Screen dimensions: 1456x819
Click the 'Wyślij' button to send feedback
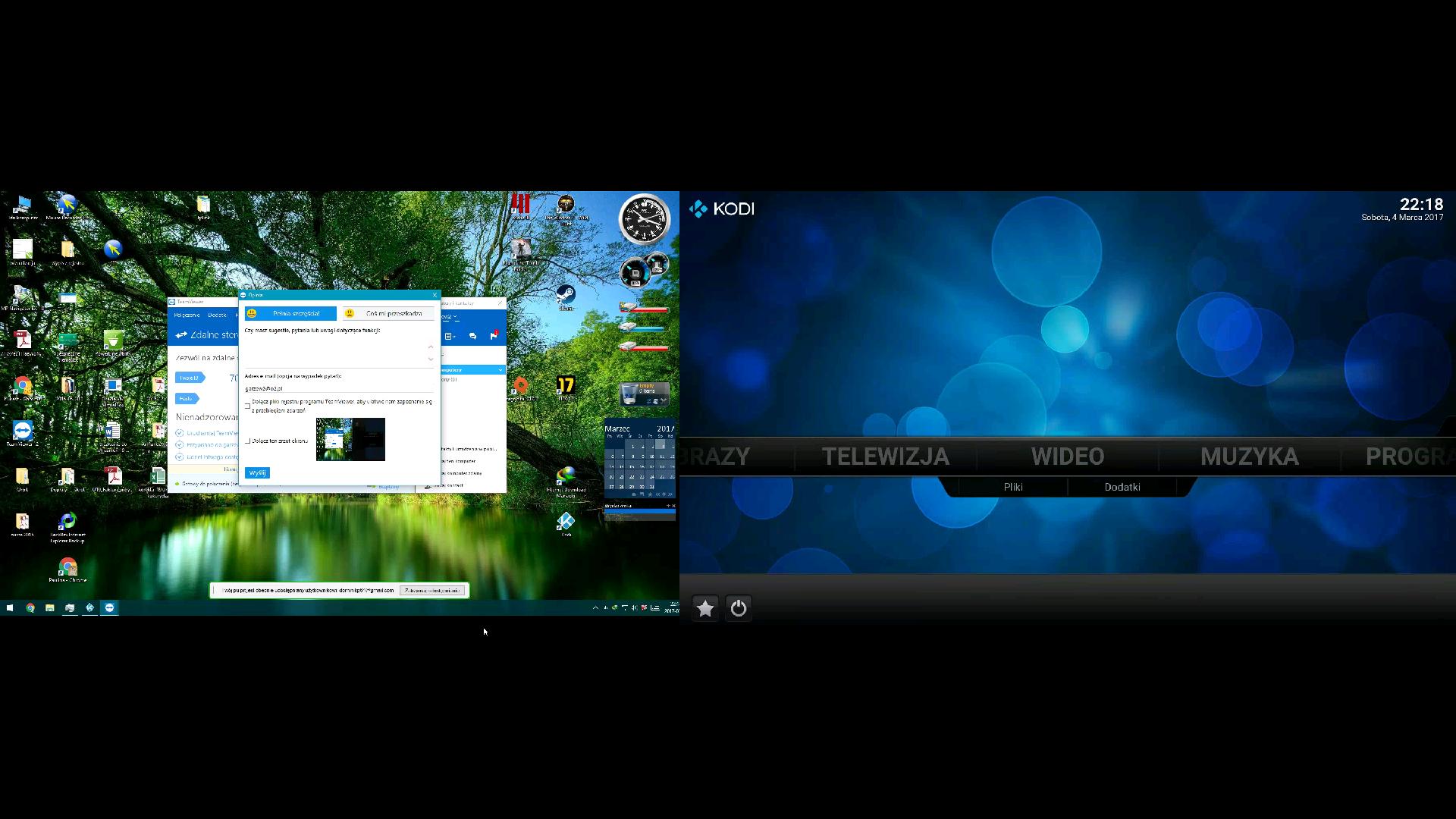click(258, 472)
